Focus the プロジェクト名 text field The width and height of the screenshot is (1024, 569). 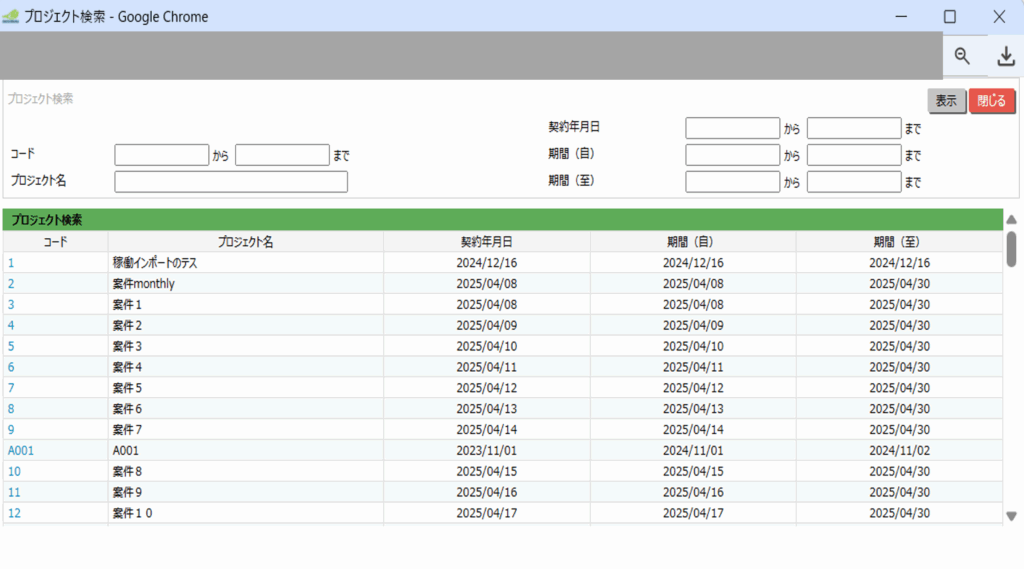(231, 182)
